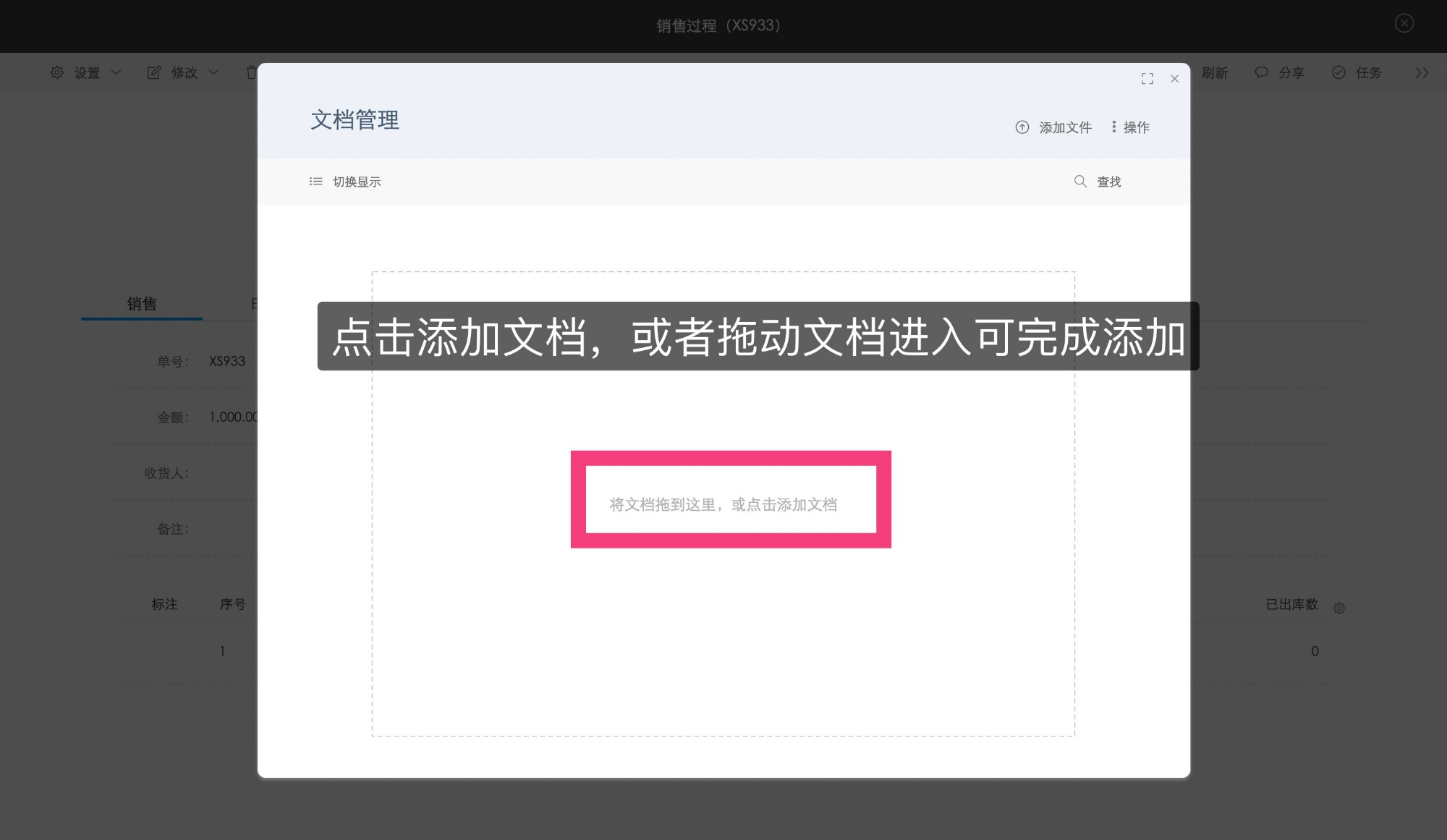Upload a file via the 添加文件 arrow icon
The height and width of the screenshot is (840, 1447).
tap(1022, 127)
